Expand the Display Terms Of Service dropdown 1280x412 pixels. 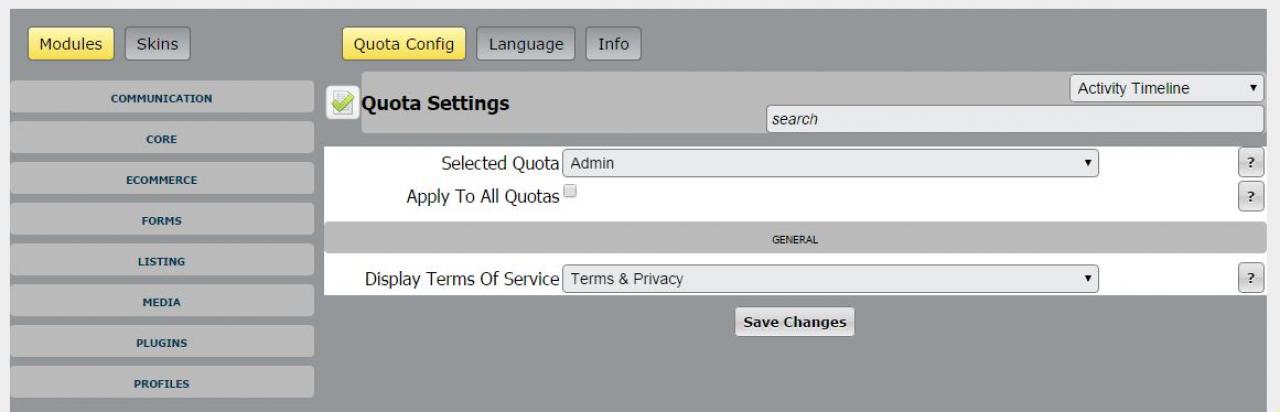point(830,279)
